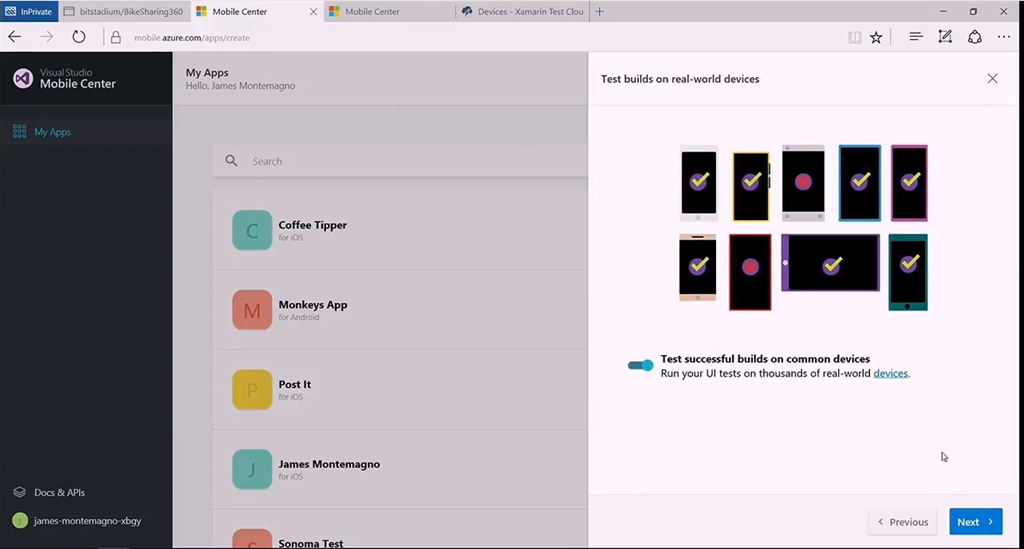Click the browser forward arrow
This screenshot has width=1024, height=549.
46,37
